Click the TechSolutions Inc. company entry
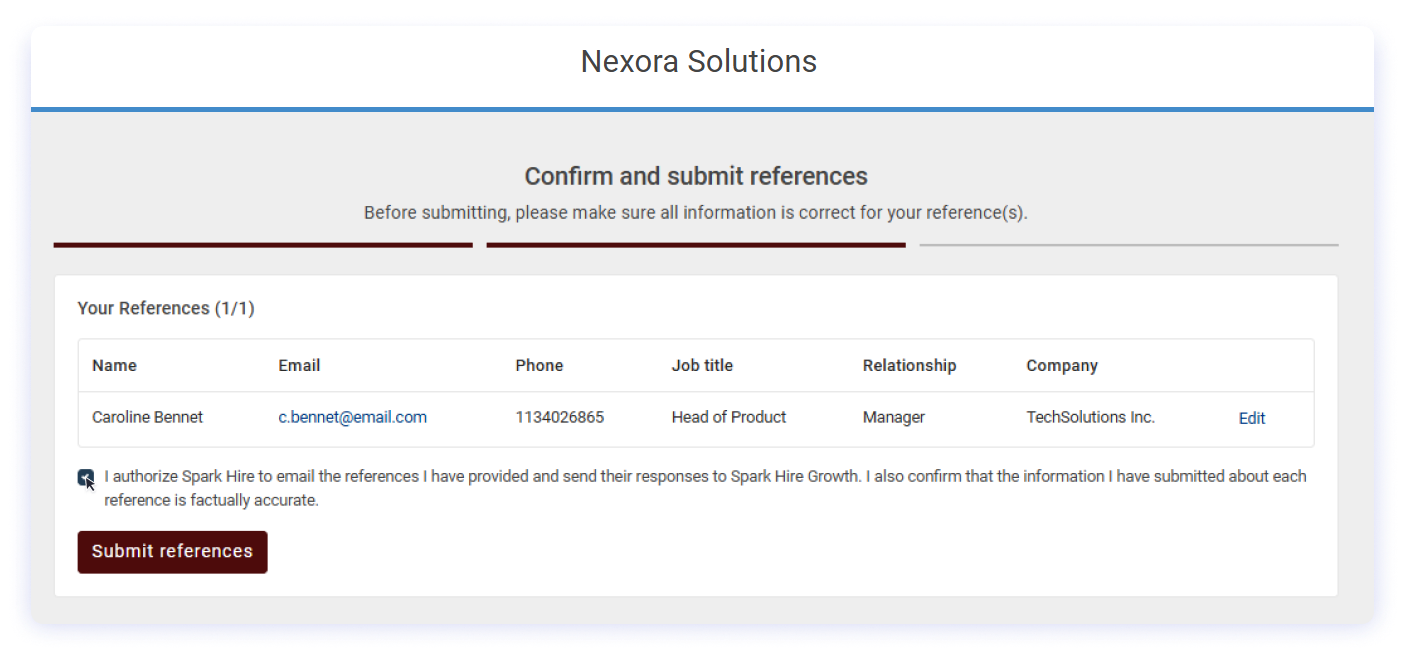1405x653 pixels. 1090,417
